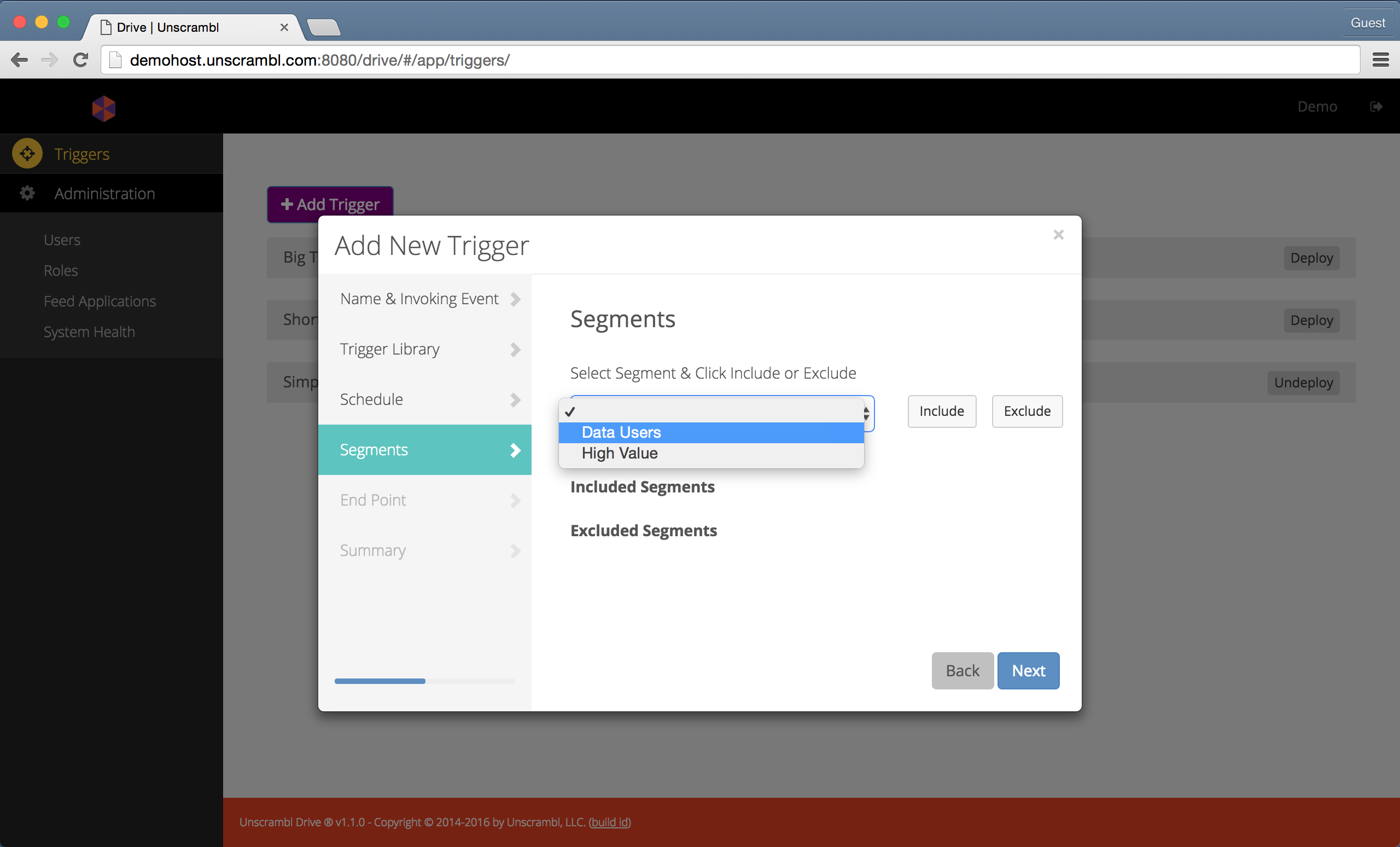1400x847 pixels.
Task: Click the segment select stepper arrows
Action: point(866,413)
